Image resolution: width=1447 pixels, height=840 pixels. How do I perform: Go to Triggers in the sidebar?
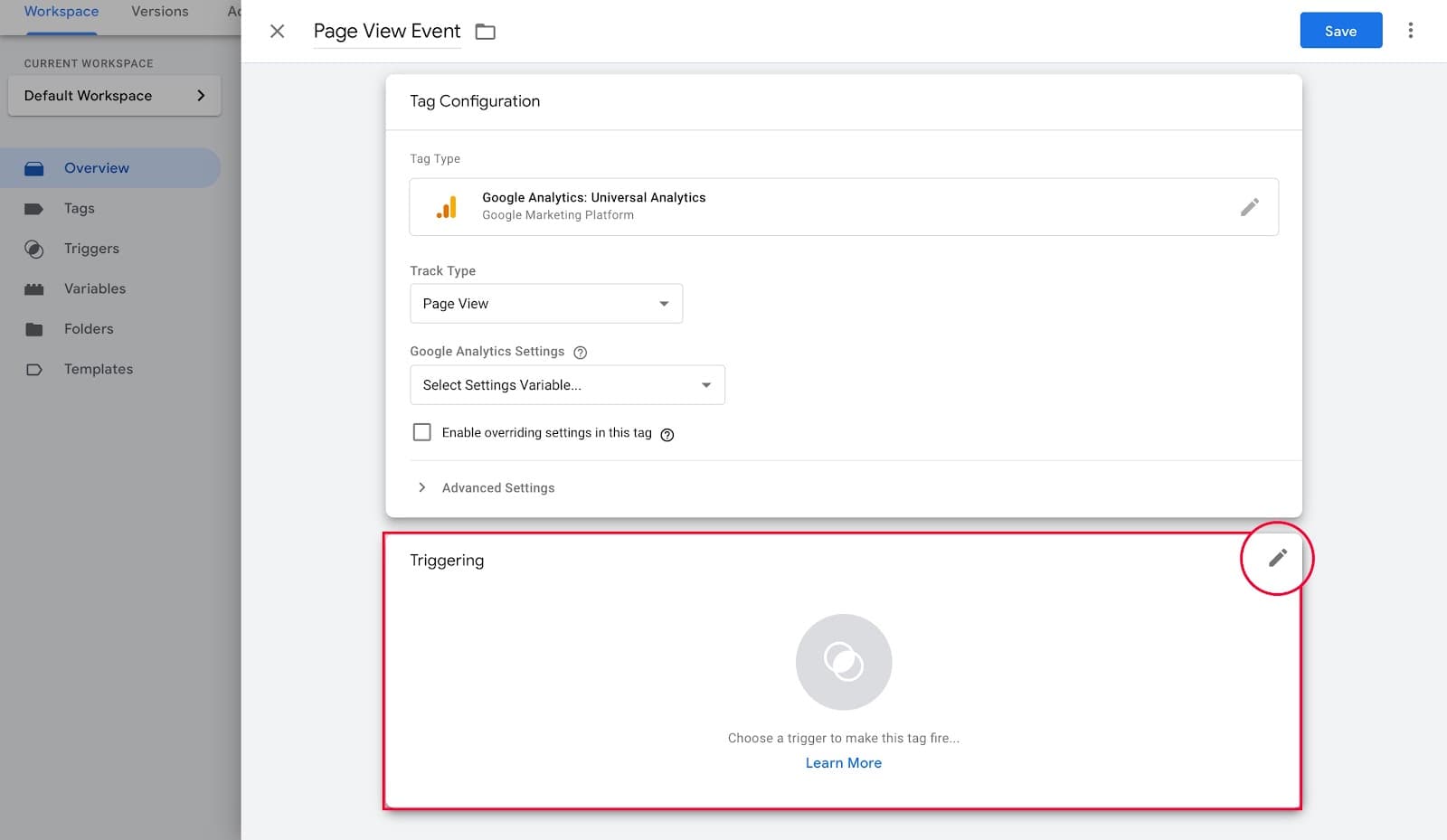tap(91, 249)
